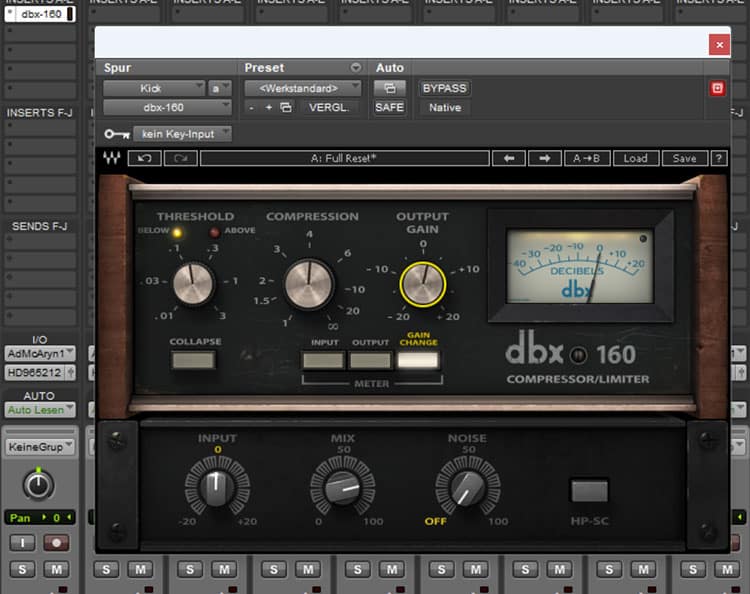The width and height of the screenshot is (750, 594).
Task: Click Load preset button
Action: point(636,158)
